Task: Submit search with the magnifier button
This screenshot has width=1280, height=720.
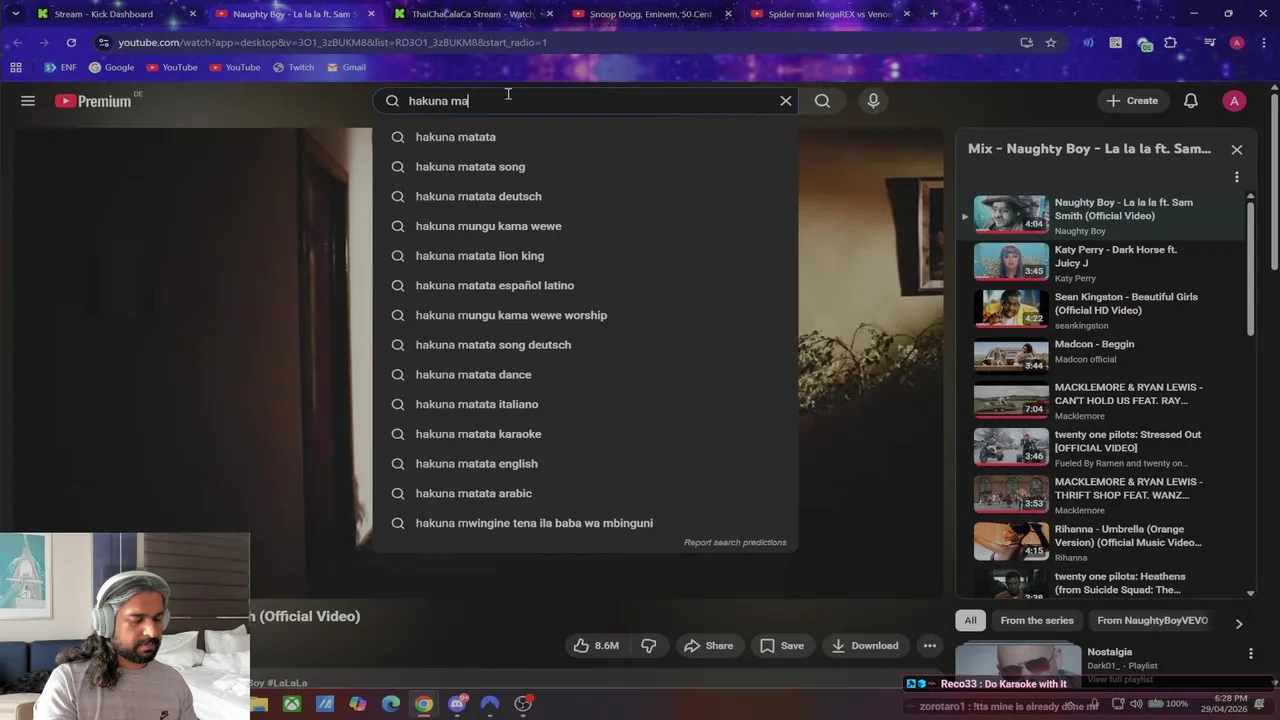Action: [822, 101]
